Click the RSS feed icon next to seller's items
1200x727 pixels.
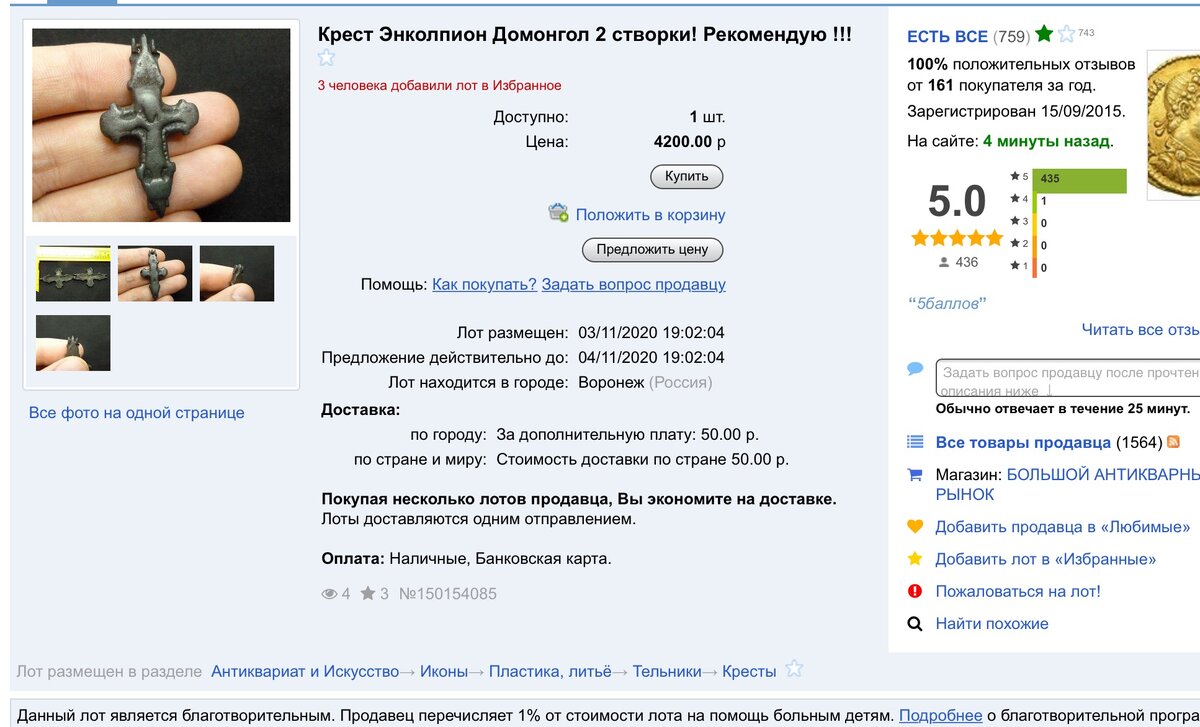pyautogui.click(x=1174, y=442)
